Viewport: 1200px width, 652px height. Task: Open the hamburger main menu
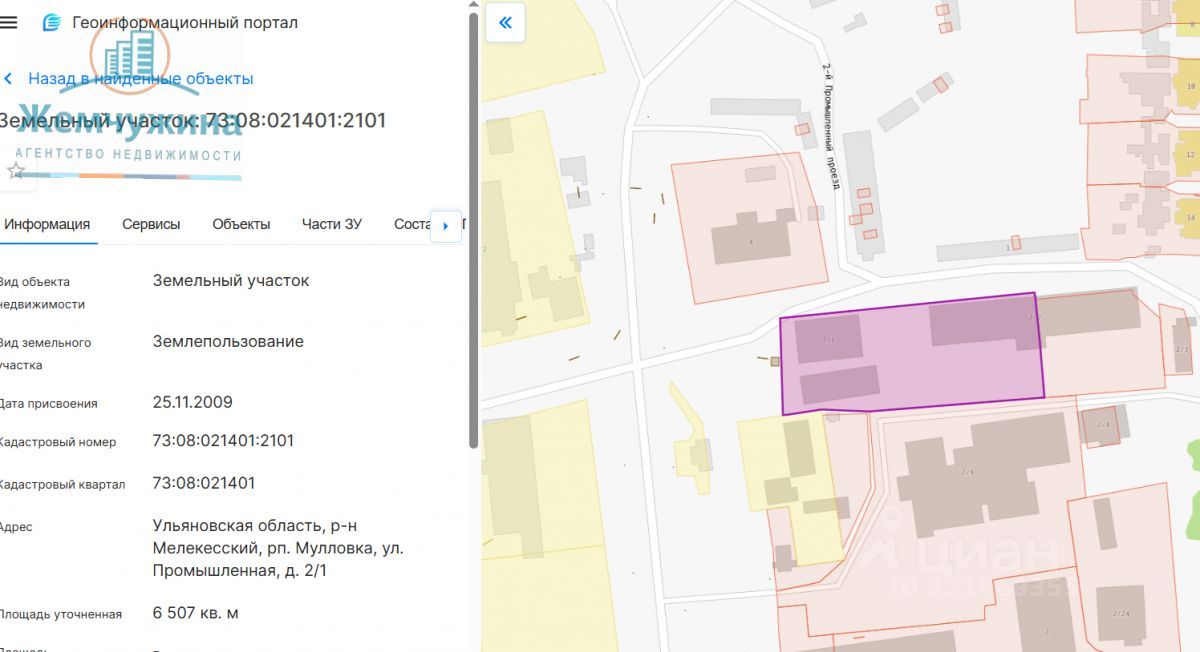pyautogui.click(x=9, y=22)
